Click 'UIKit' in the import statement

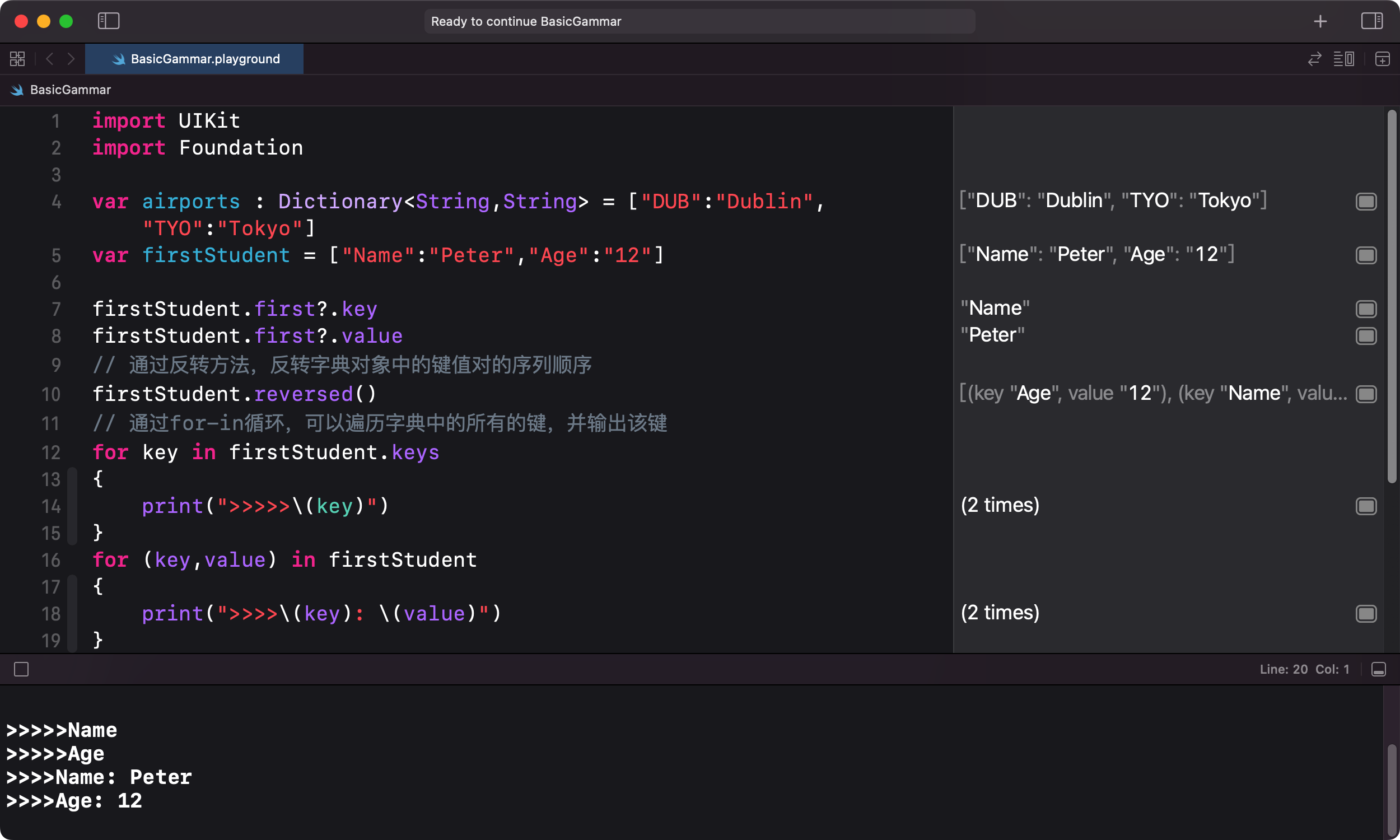pyautogui.click(x=209, y=120)
